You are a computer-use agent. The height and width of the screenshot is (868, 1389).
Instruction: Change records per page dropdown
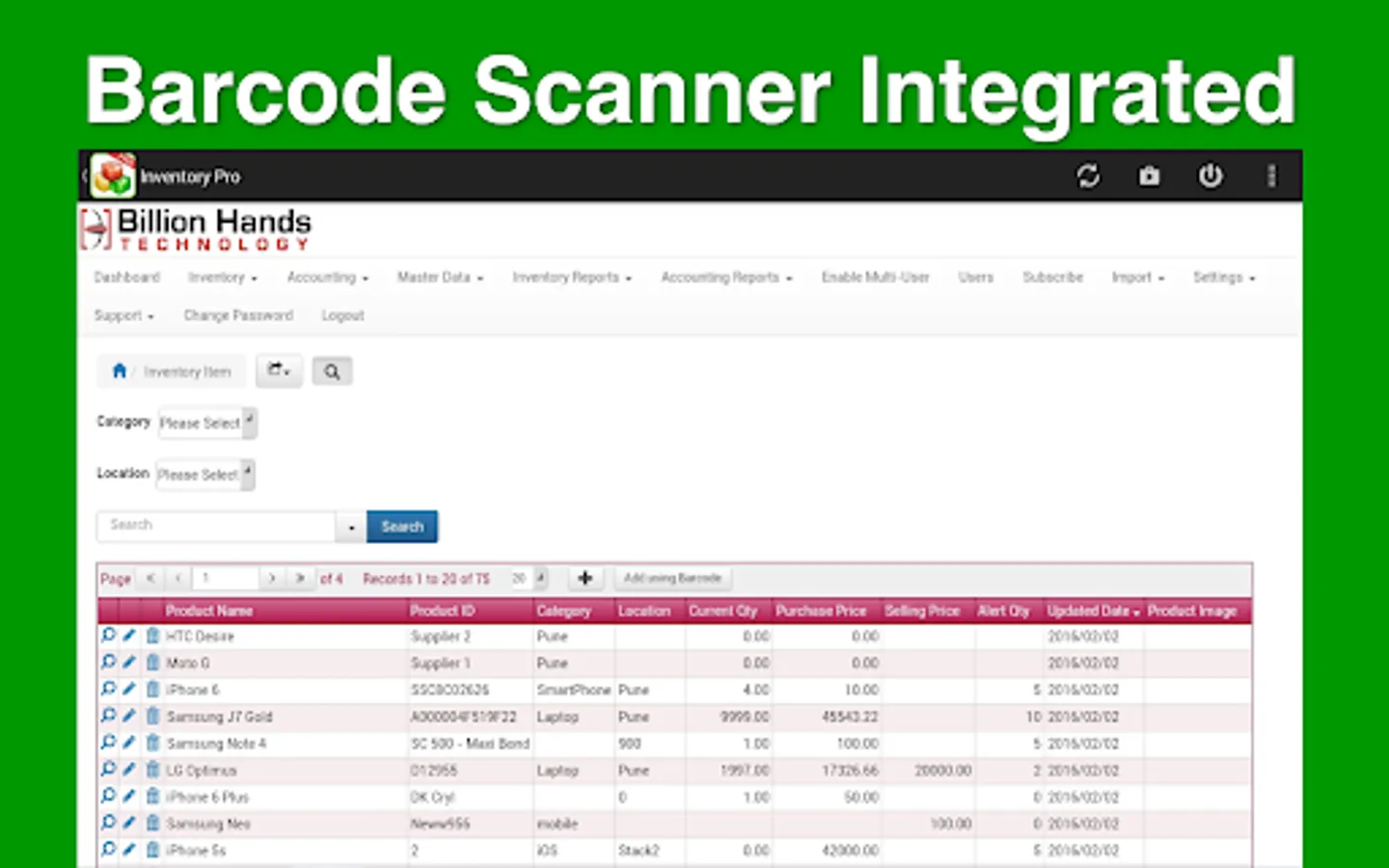point(528,579)
